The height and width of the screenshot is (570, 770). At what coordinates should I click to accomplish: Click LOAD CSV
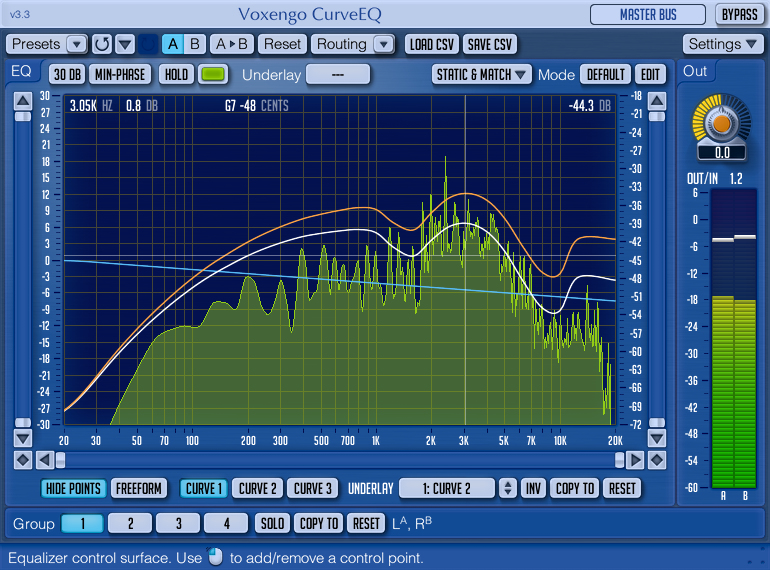[x=432, y=44]
